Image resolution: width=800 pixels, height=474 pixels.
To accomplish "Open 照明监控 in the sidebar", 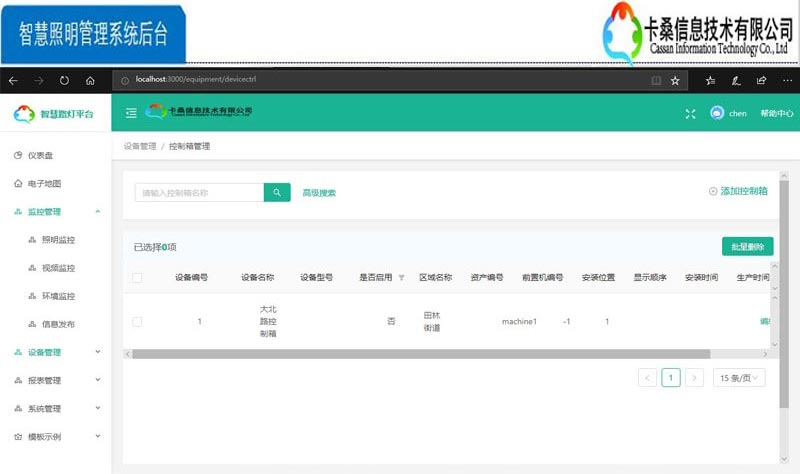I will (x=58, y=240).
